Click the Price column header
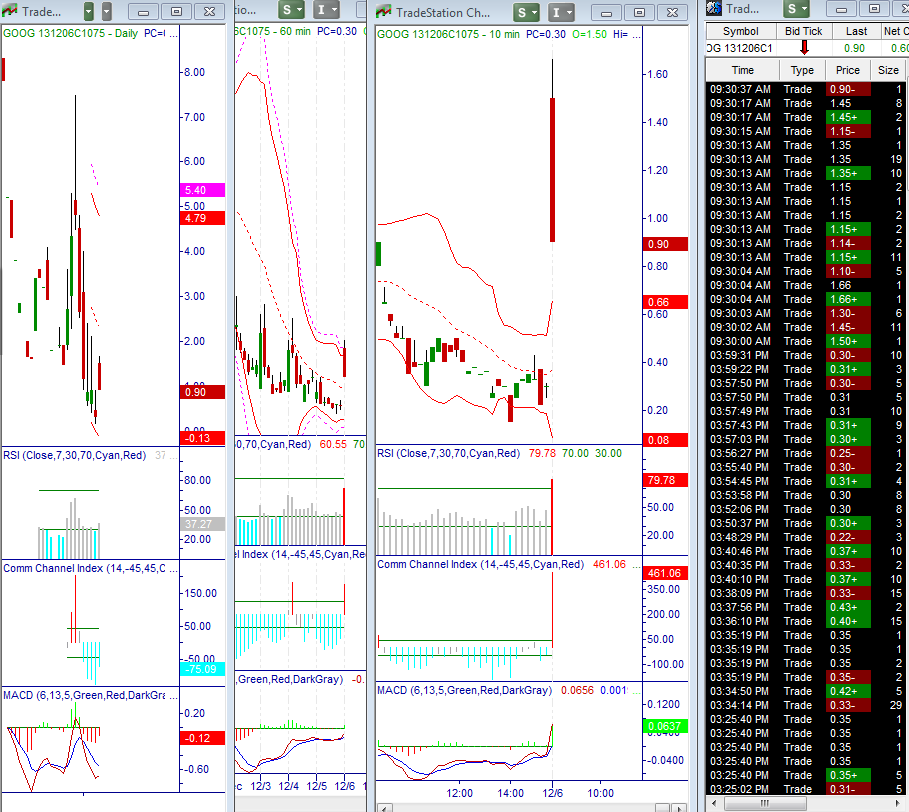Viewport: 909px width, 812px height. pos(848,70)
